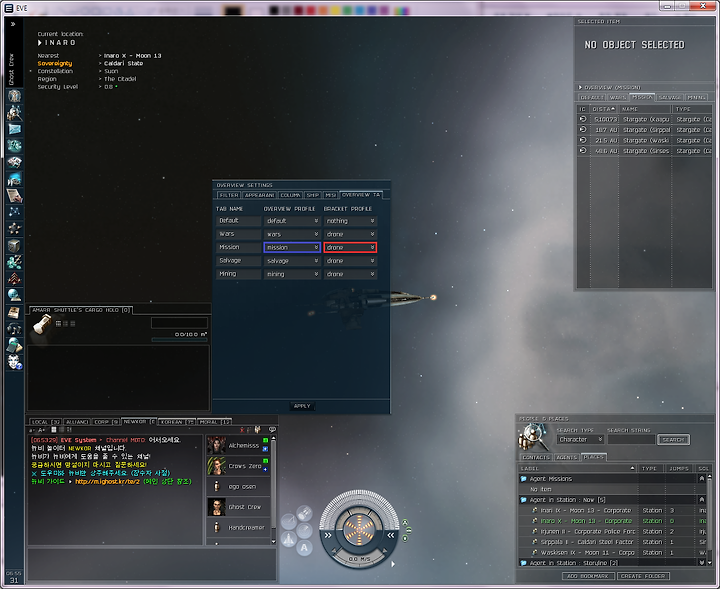Viewport: 720px width, 589px height.
Task: Sort the places list by Jumps column
Action: pyautogui.click(x=679, y=468)
